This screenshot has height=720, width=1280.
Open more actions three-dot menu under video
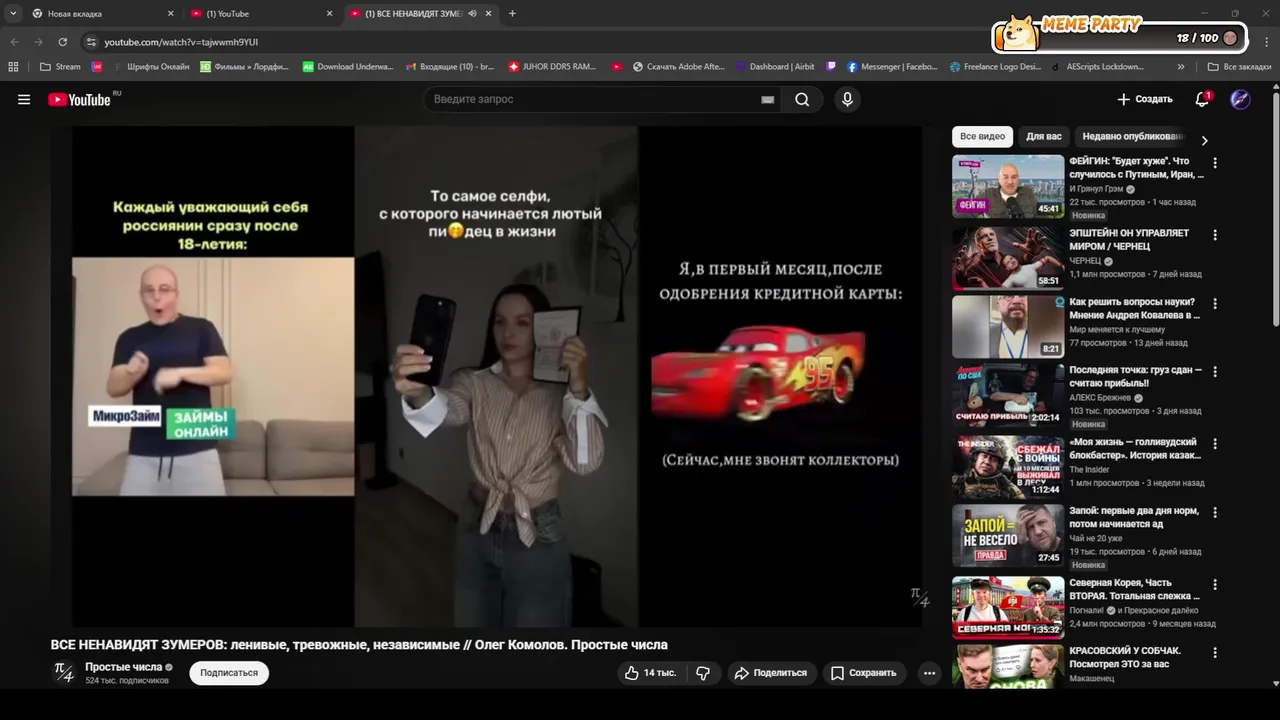pos(929,673)
